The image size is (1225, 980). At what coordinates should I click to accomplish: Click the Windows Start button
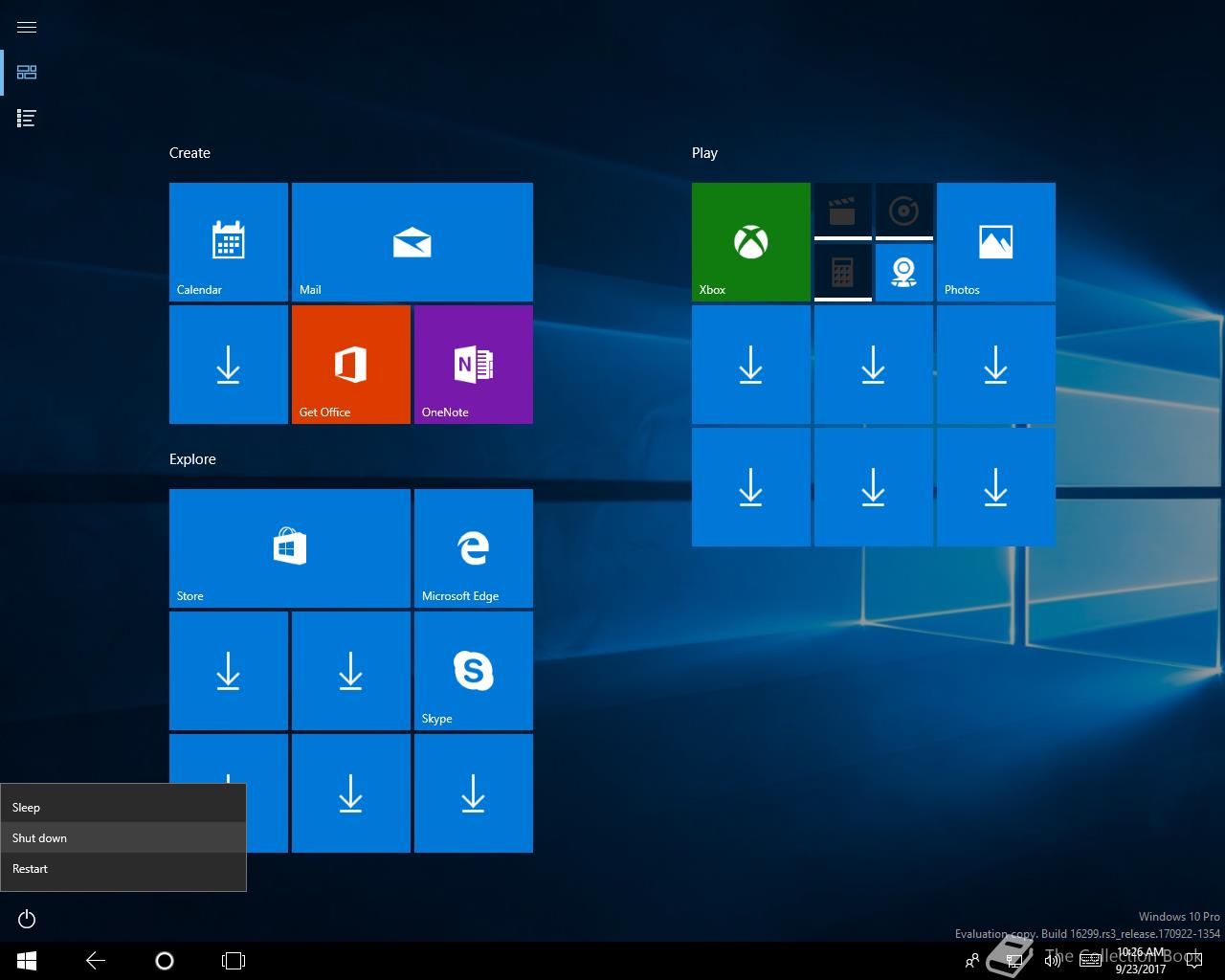click(x=27, y=961)
